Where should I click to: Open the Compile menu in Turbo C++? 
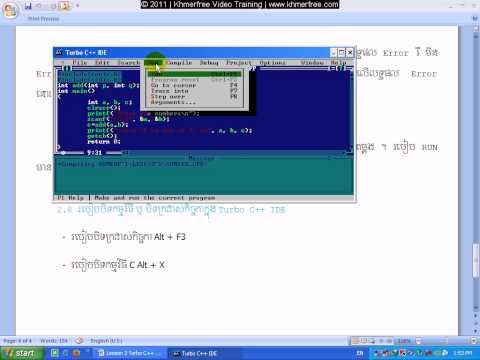[x=179, y=63]
